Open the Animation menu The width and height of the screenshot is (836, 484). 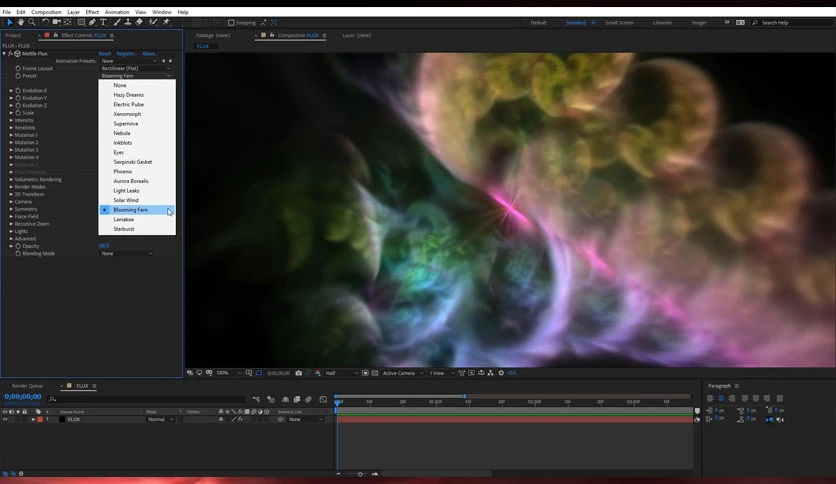tap(117, 12)
